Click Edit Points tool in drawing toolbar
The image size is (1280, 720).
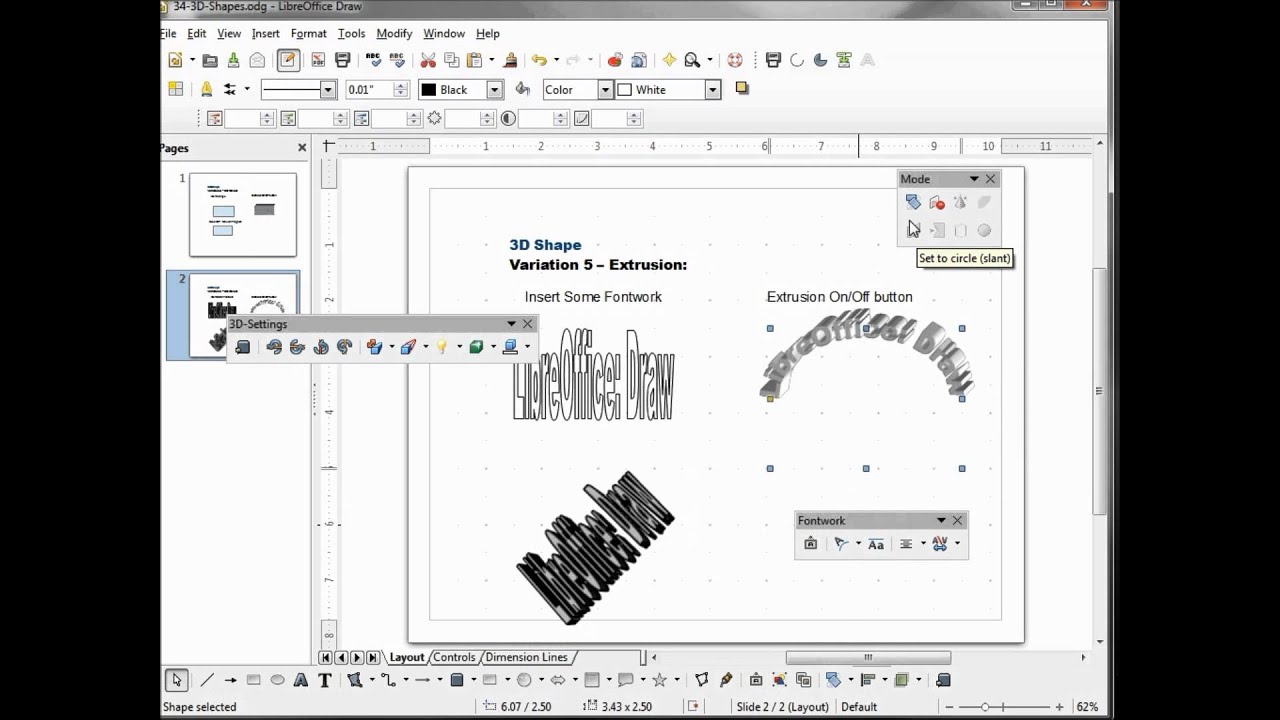click(x=702, y=680)
